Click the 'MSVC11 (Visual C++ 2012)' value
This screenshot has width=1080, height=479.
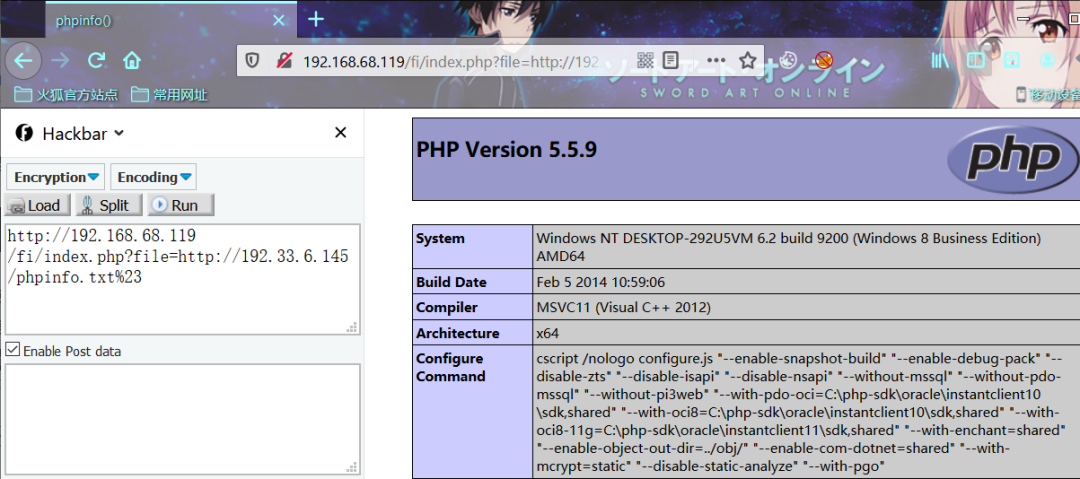point(623,307)
